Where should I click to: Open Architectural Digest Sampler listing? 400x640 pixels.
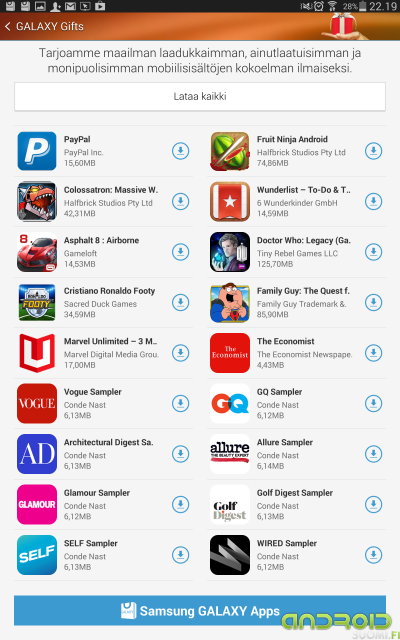[104, 454]
